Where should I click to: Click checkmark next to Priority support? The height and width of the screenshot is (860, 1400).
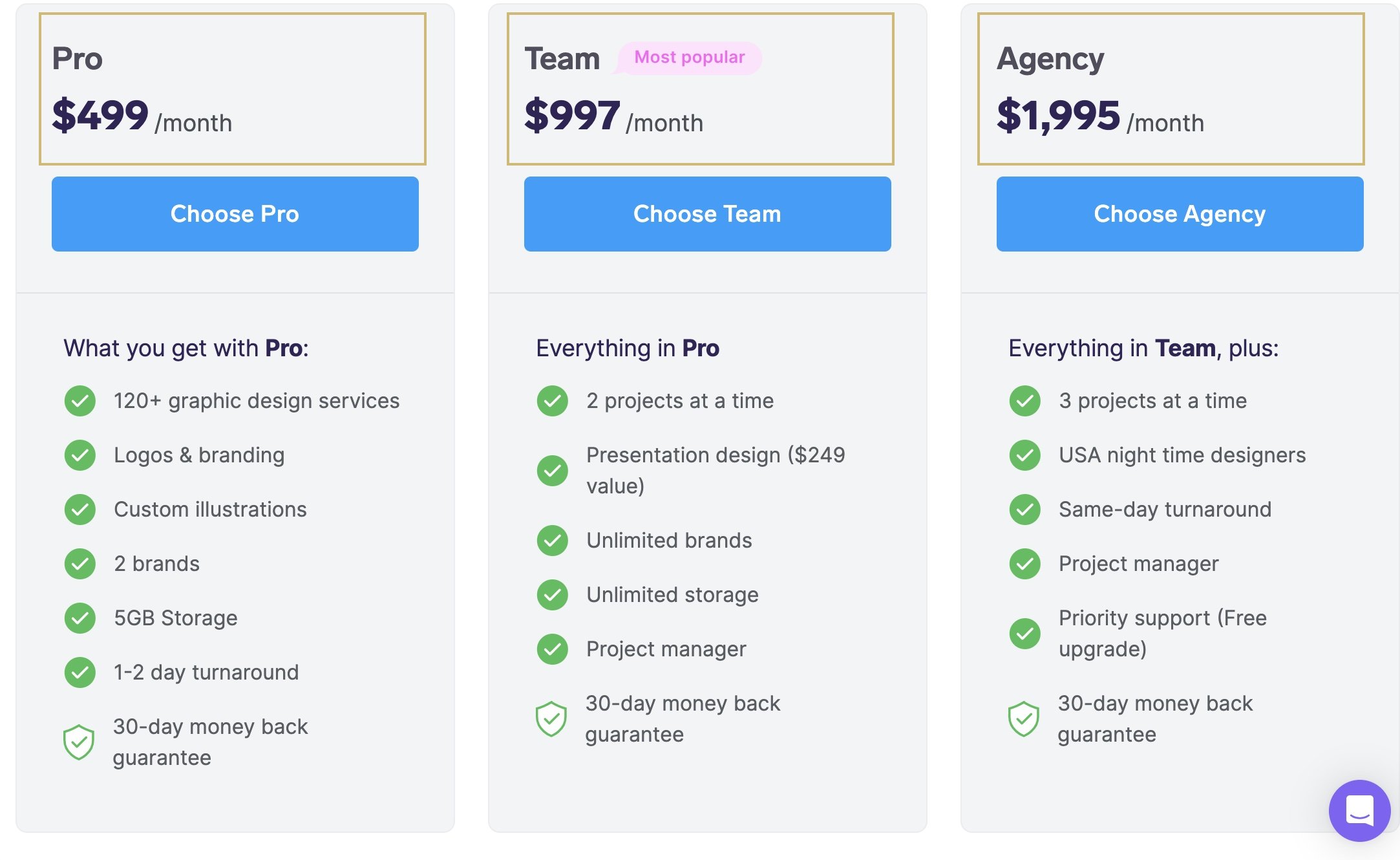coord(1025,634)
